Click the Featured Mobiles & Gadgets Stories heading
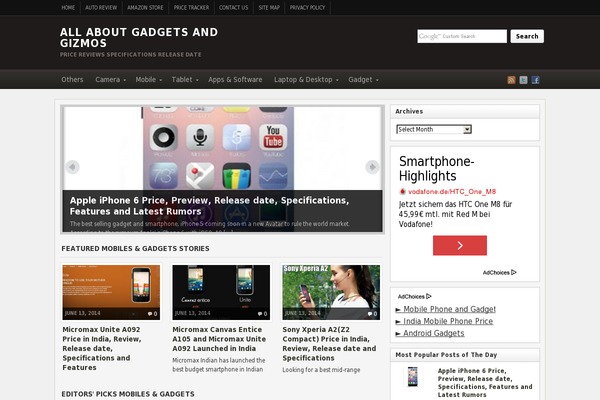This screenshot has height=400, width=600. pyautogui.click(x=135, y=248)
